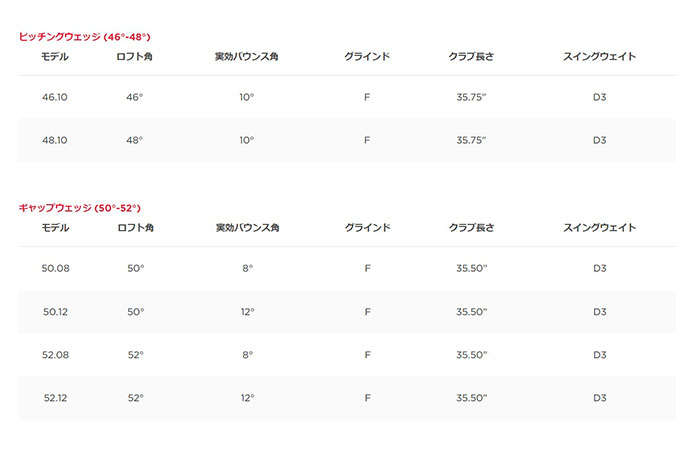700x450 pixels.
Task: Click the 実効バウンス角 header in gap wedge table
Action: click(247, 228)
